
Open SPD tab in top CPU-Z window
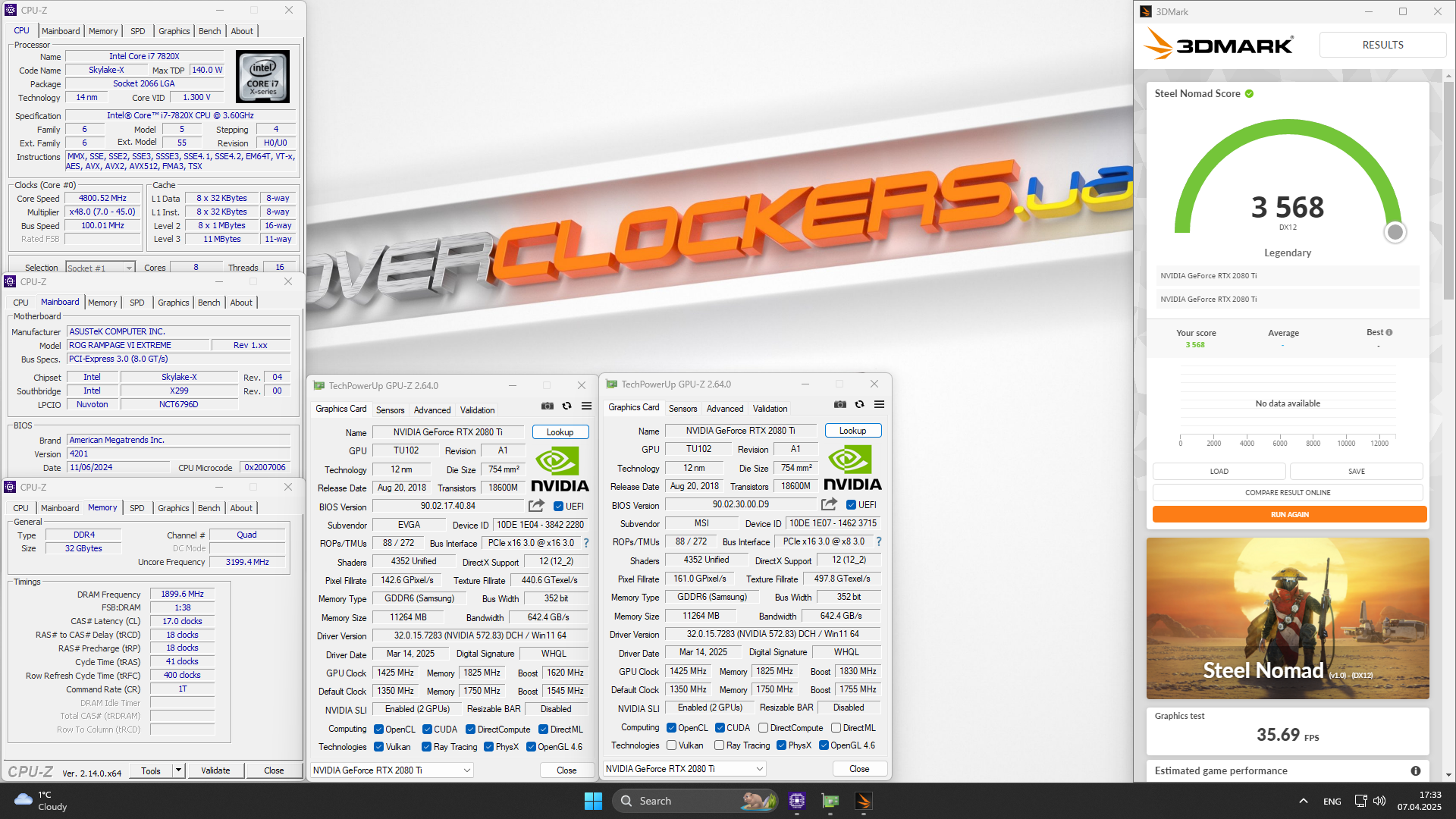point(137,31)
